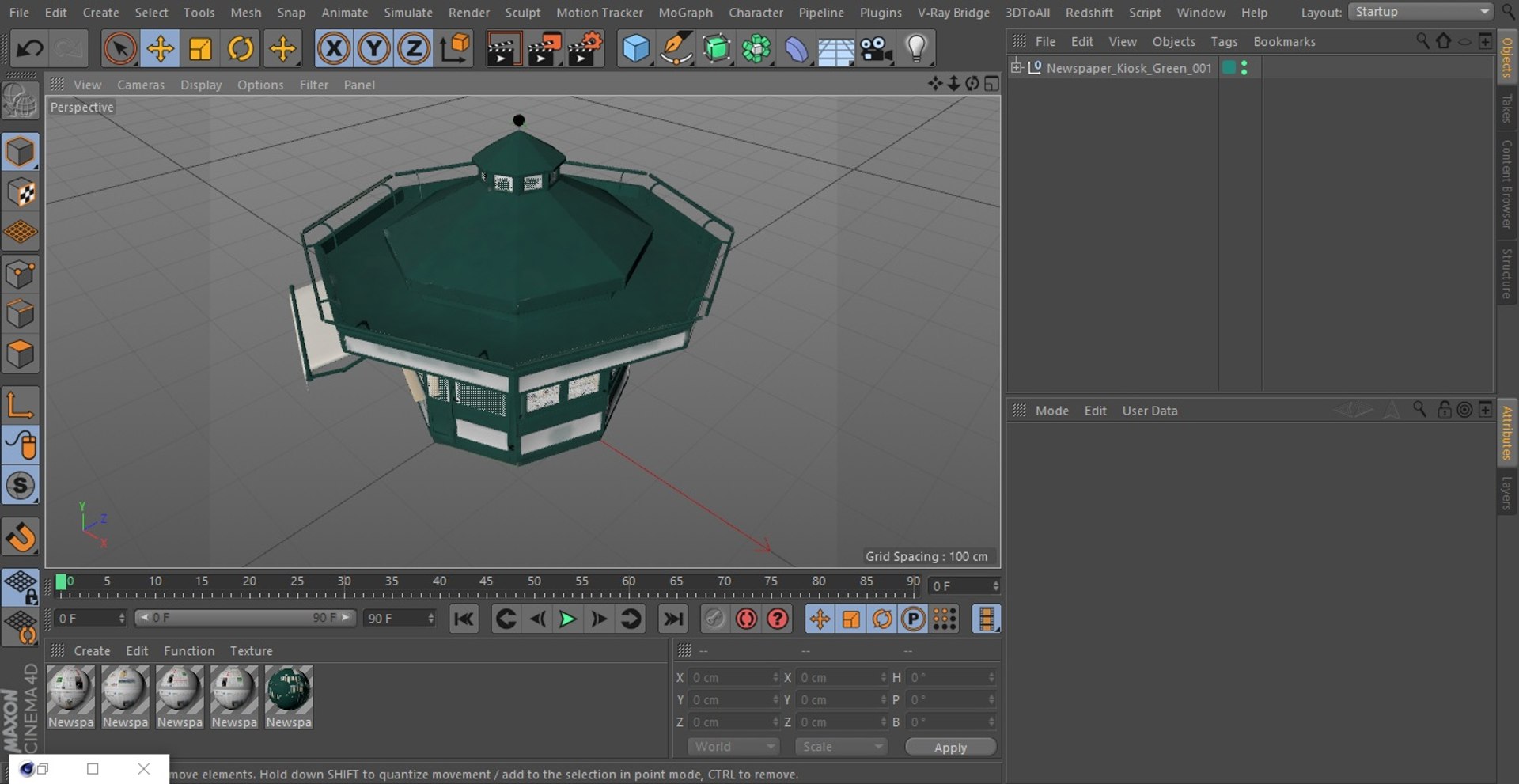Open Attributes User Data menu
The image size is (1519, 784).
1150,411
